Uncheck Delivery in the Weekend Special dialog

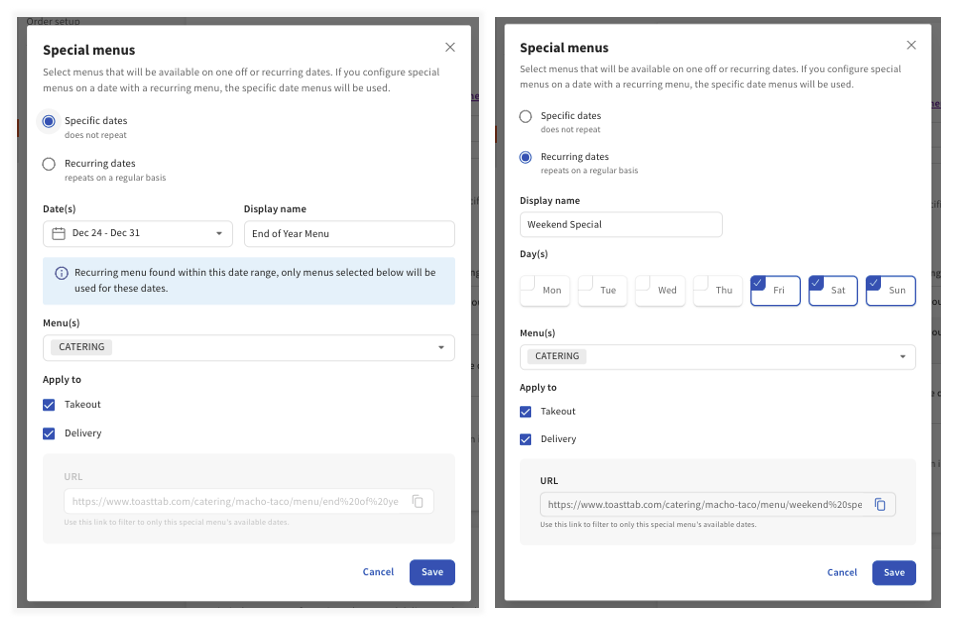pos(526,439)
